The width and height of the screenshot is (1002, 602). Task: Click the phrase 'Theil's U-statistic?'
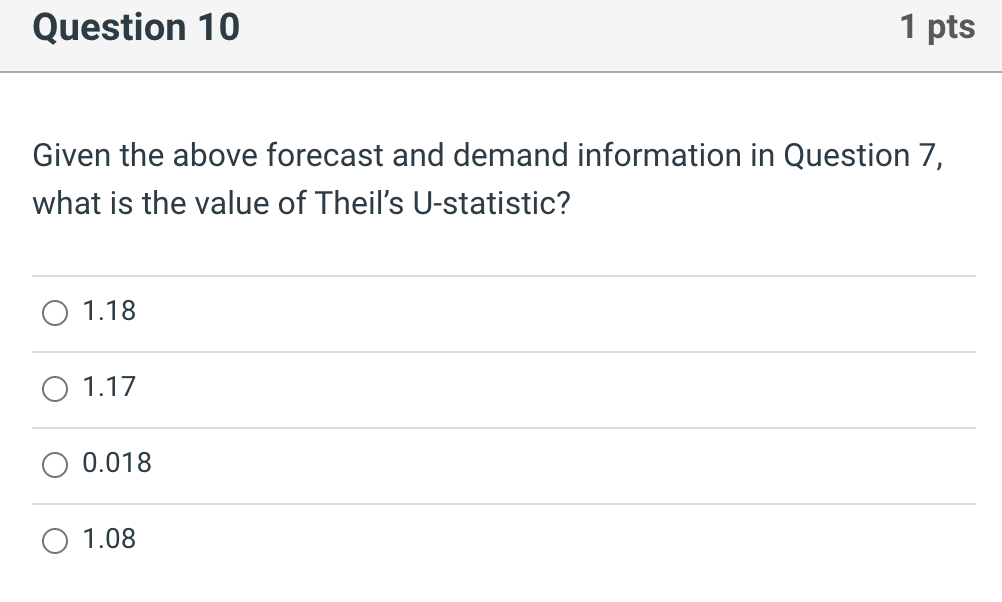pyautogui.click(x=443, y=204)
